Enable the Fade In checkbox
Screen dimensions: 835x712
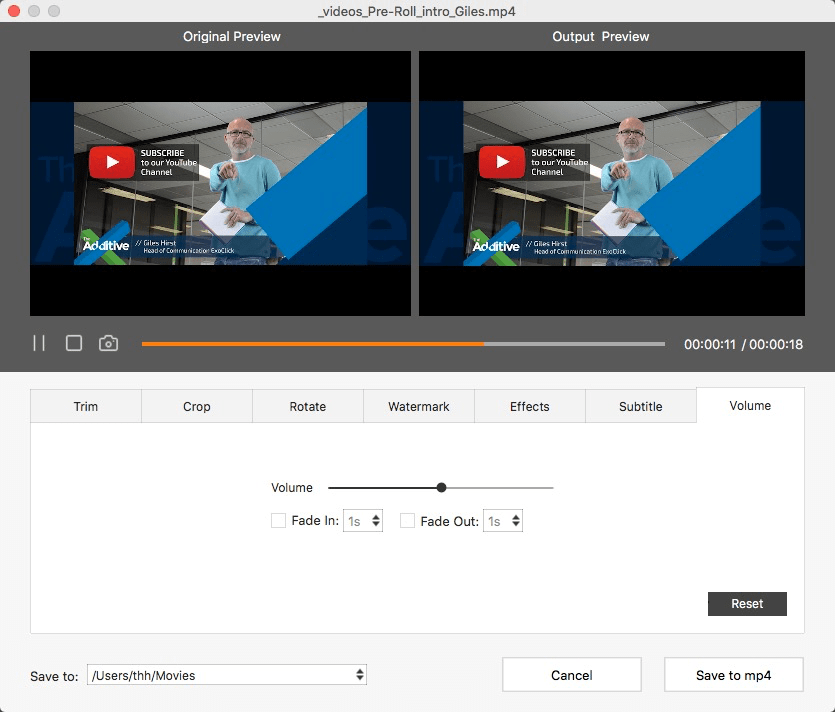click(x=279, y=521)
